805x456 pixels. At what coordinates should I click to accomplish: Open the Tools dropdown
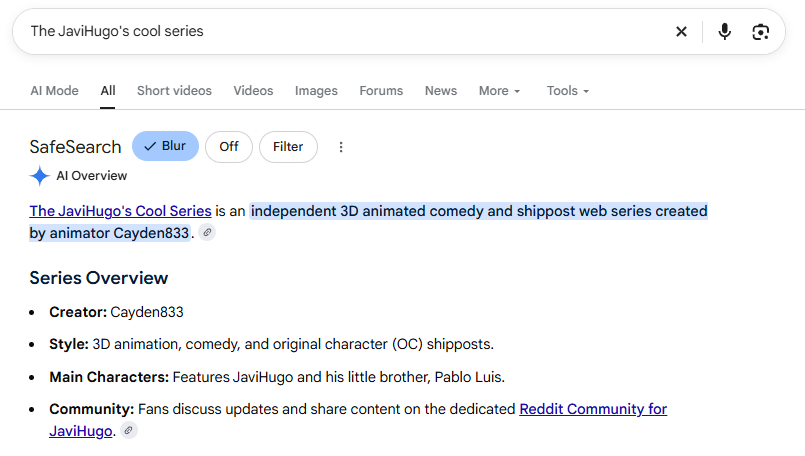568,91
